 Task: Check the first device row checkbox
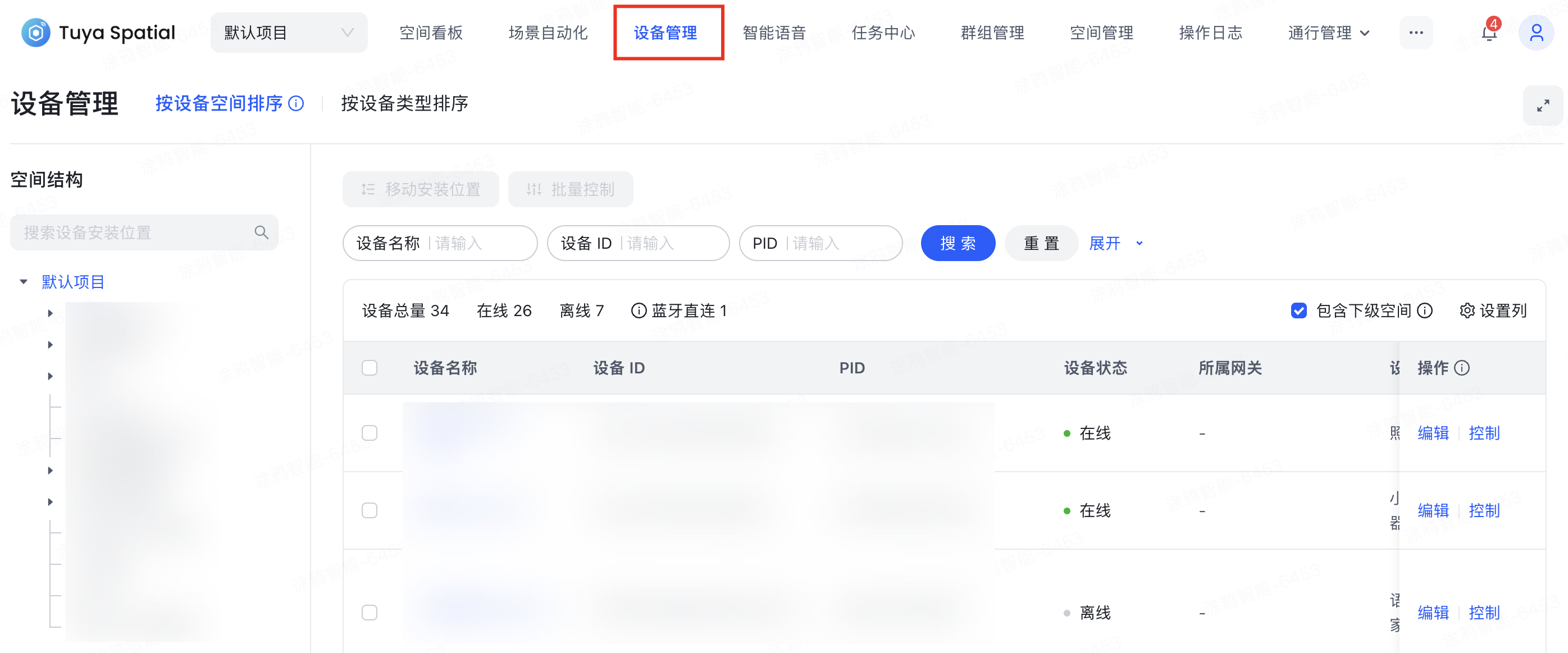tap(370, 433)
